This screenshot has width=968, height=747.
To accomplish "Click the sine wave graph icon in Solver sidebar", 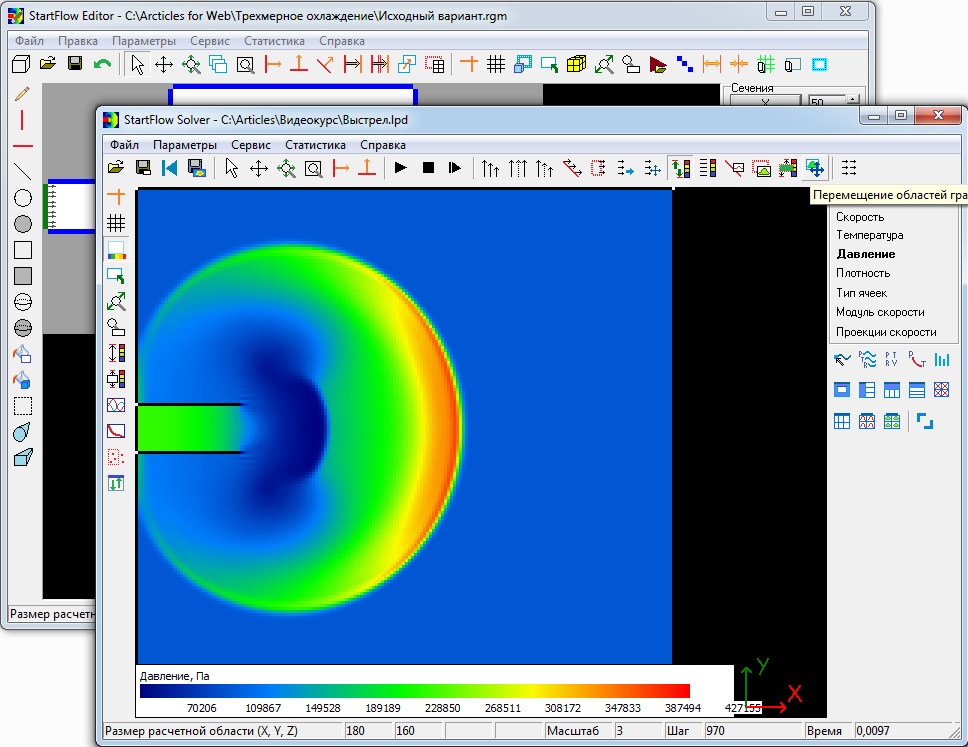I will pos(116,405).
